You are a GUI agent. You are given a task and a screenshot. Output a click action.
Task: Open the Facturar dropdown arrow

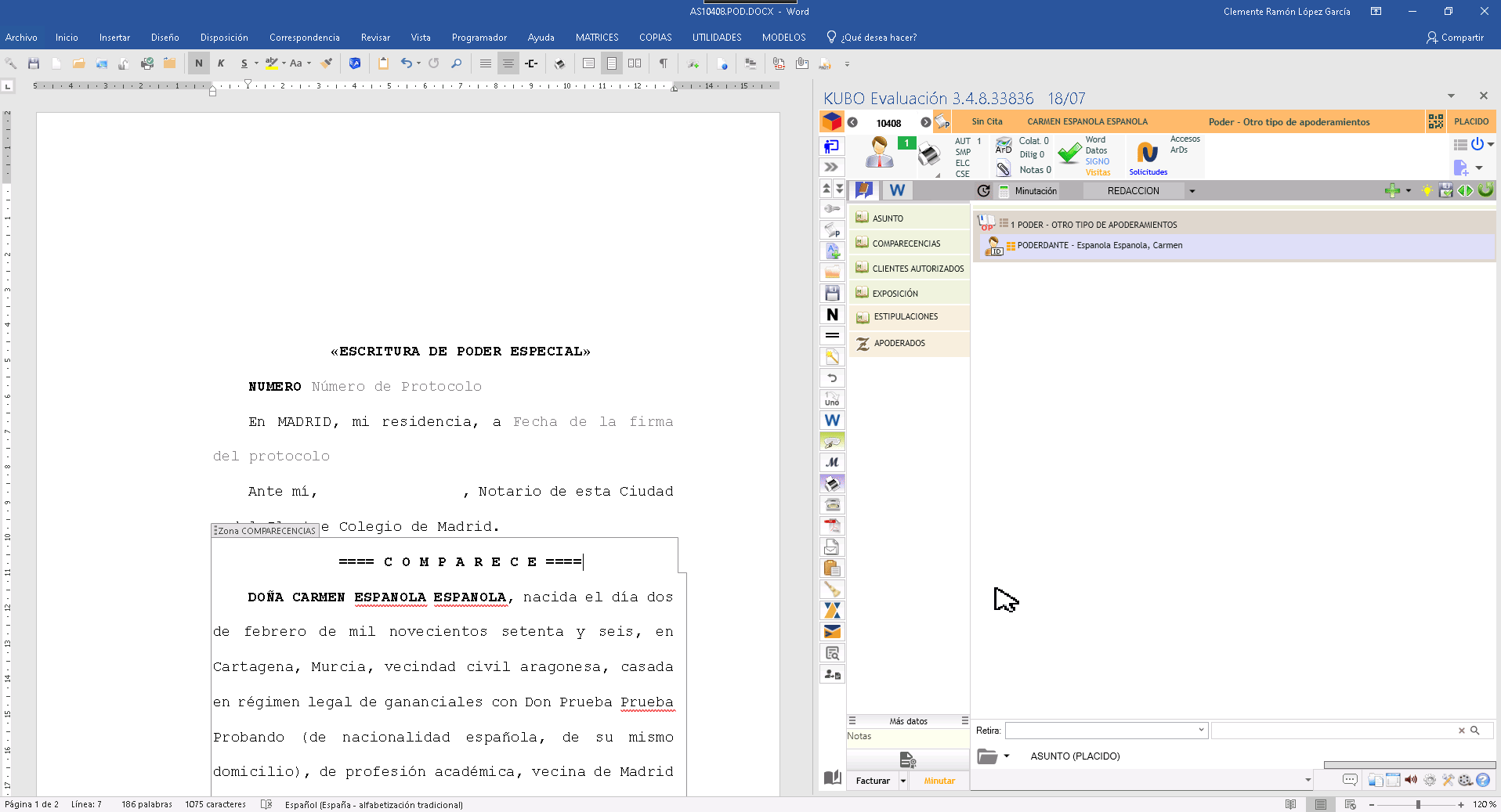[903, 781]
